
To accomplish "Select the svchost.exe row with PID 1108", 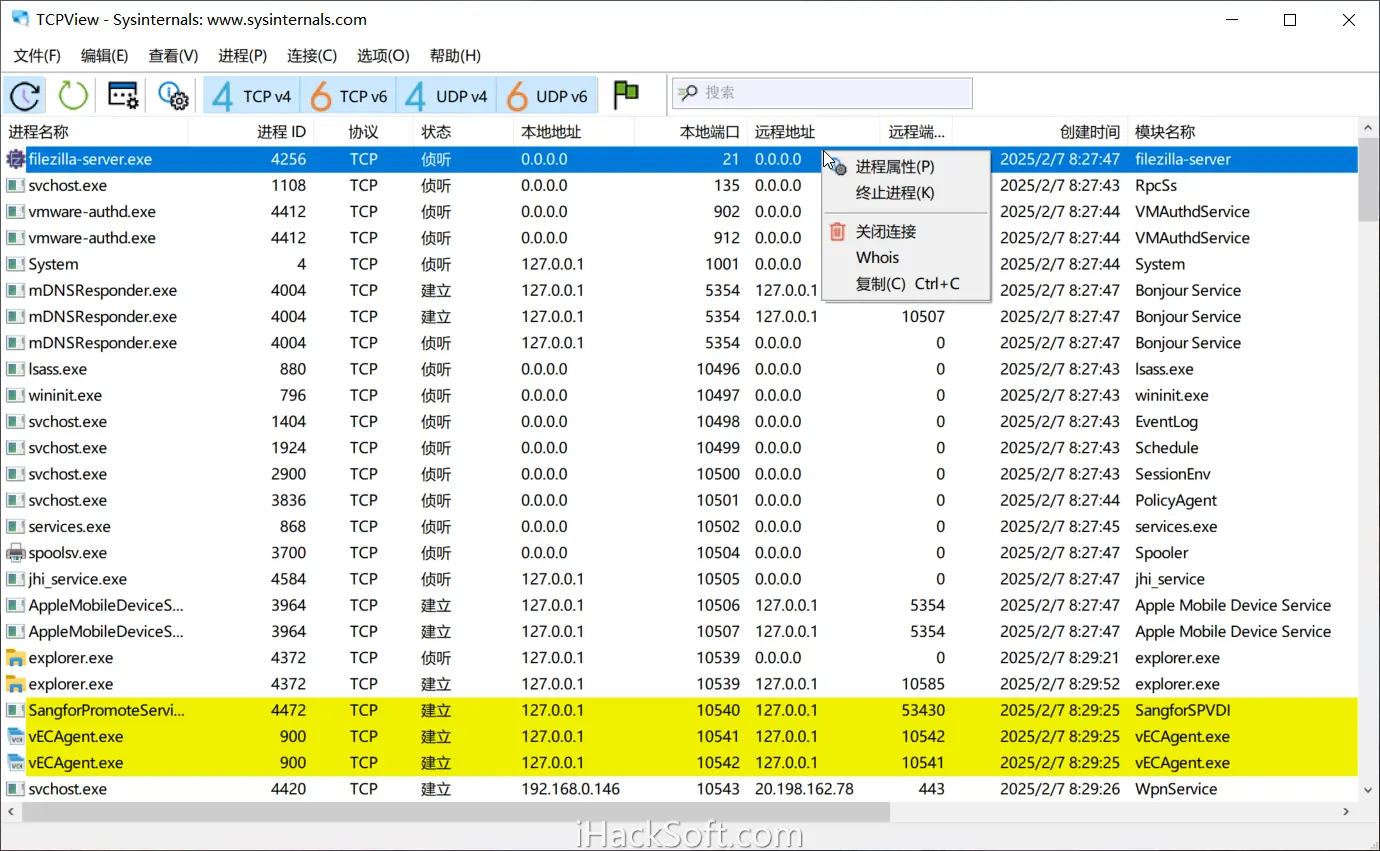I will pyautogui.click(x=680, y=186).
